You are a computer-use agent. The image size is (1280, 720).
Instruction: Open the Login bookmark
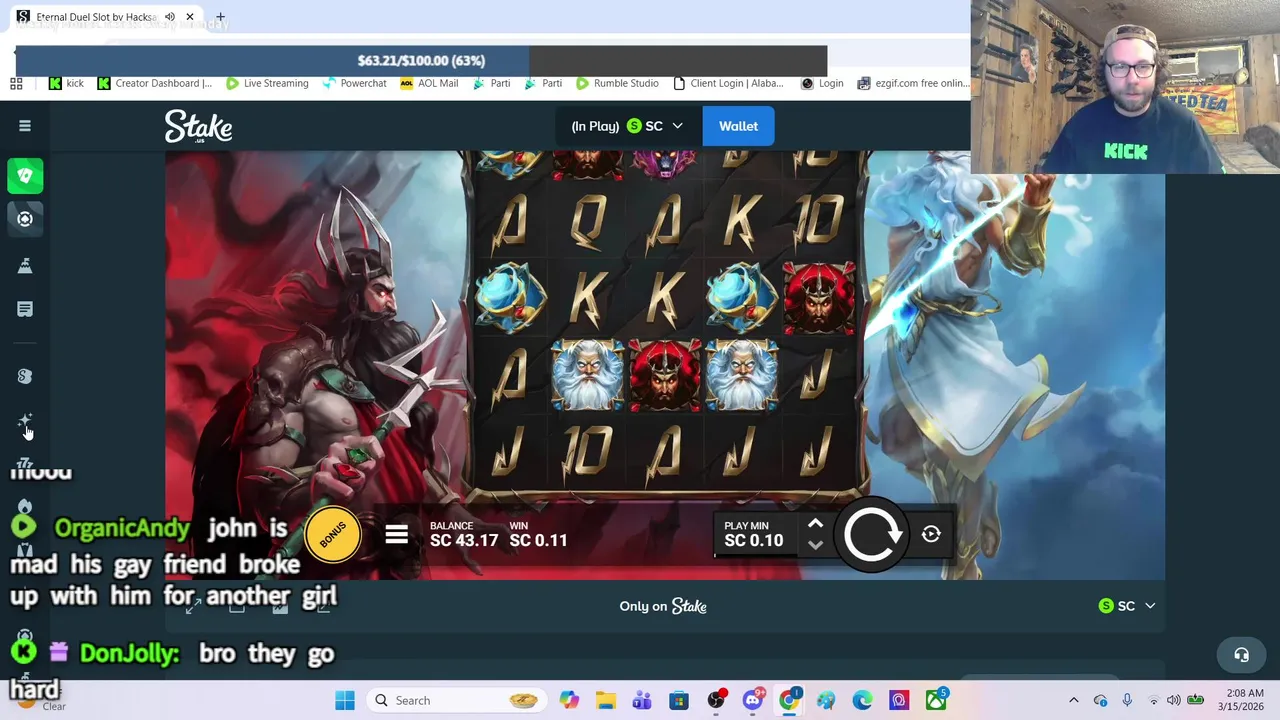pos(822,83)
